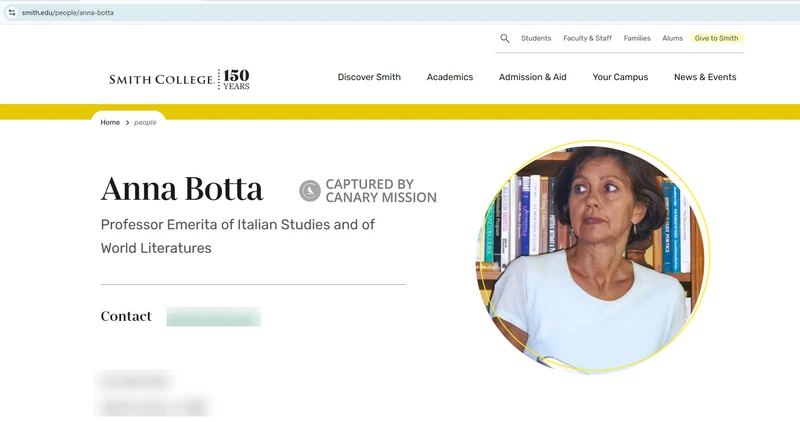Viewport: 800px width, 422px height.
Task: Click the Professor Emerita of Italian Studies title text
Action: coord(238,236)
